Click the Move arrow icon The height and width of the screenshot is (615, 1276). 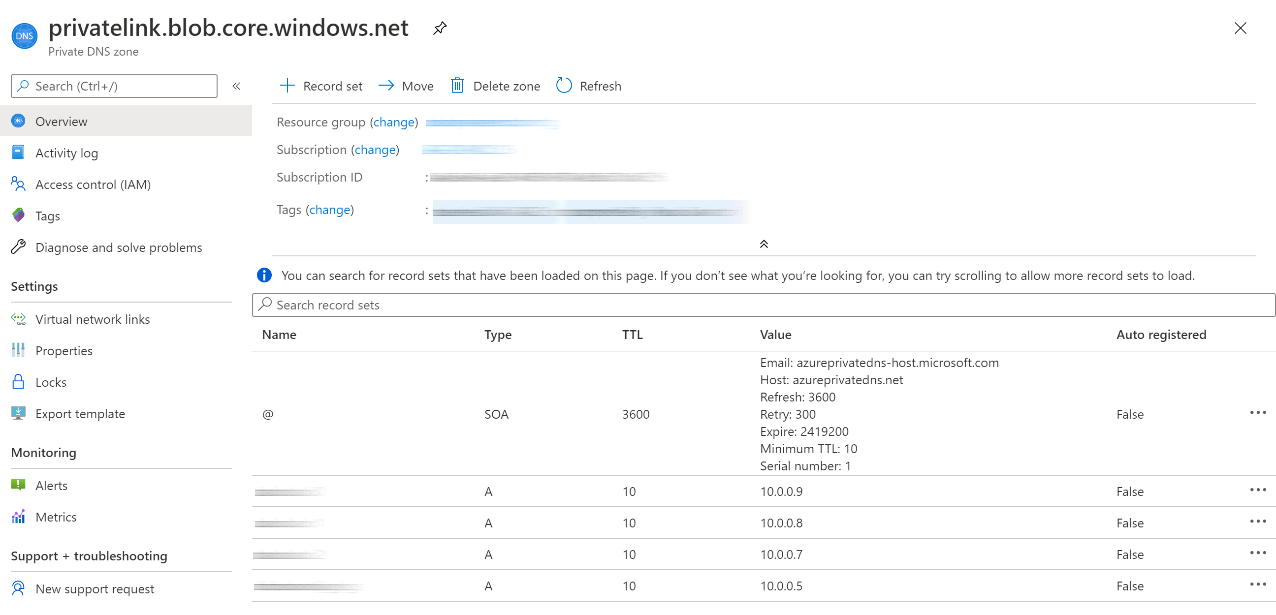click(x=386, y=86)
